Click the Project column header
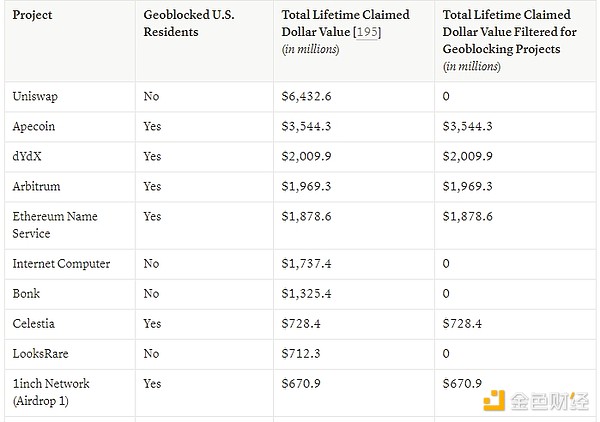Viewport: 600px width, 422px height. click(32, 15)
